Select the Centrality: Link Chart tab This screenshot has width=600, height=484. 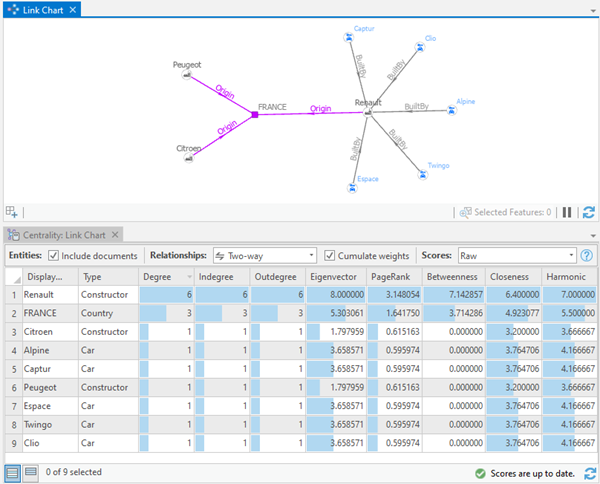tap(59, 234)
